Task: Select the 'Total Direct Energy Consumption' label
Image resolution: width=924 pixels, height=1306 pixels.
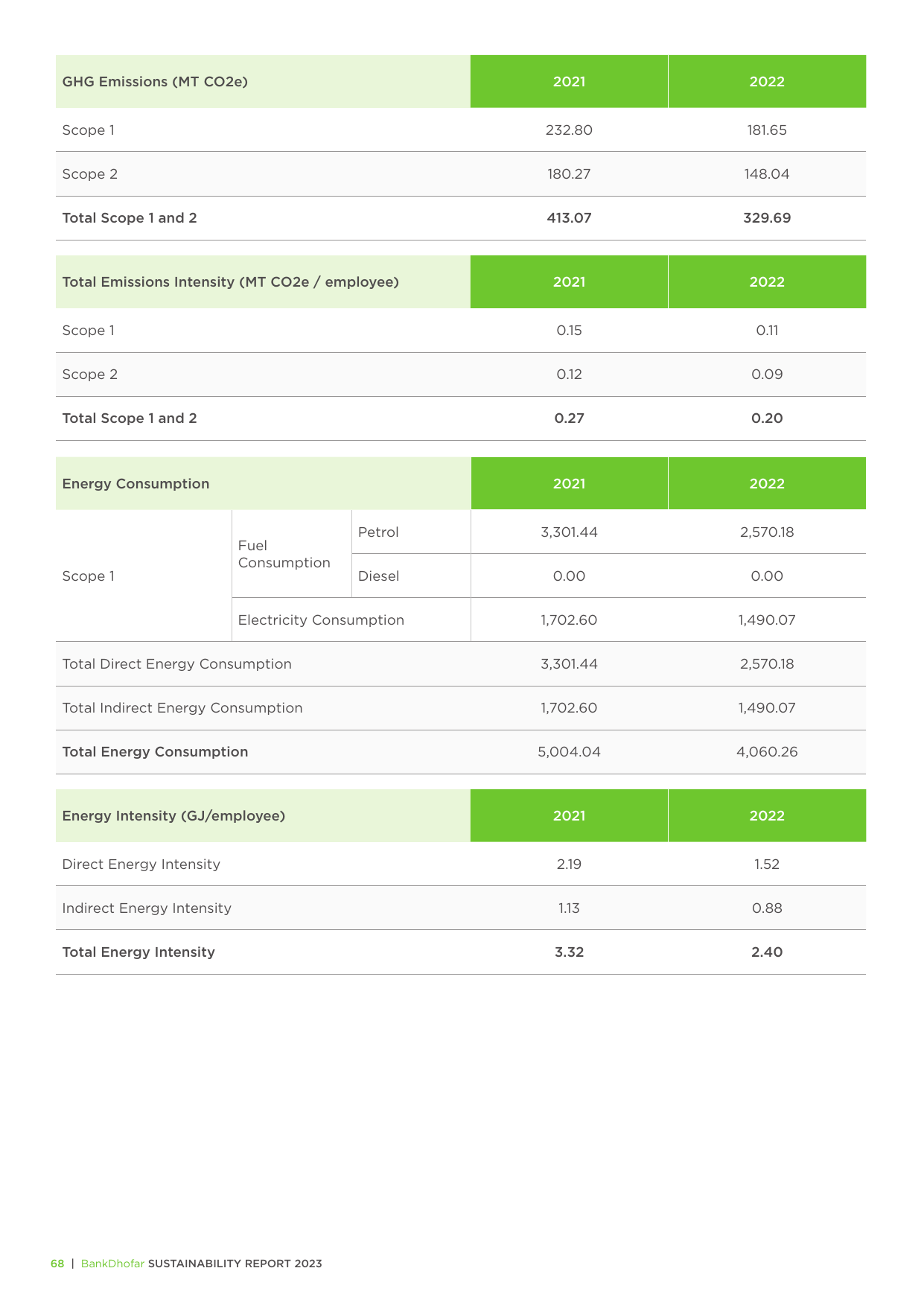Action: tap(177, 664)
